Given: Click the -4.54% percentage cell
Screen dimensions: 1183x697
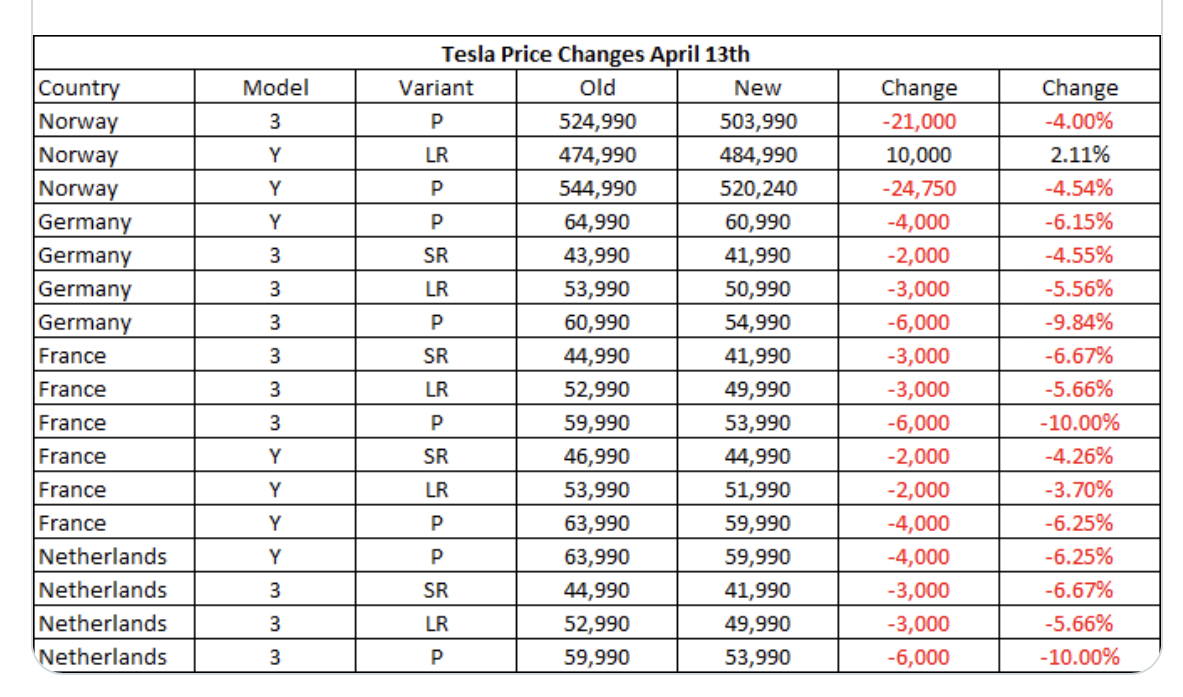Looking at the screenshot, I should 1080,188.
